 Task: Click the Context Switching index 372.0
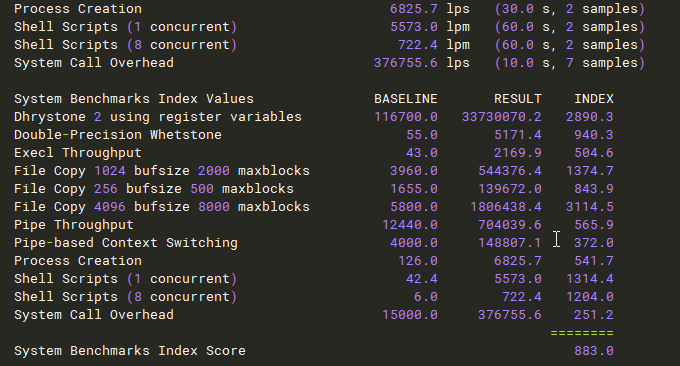[x=594, y=243]
